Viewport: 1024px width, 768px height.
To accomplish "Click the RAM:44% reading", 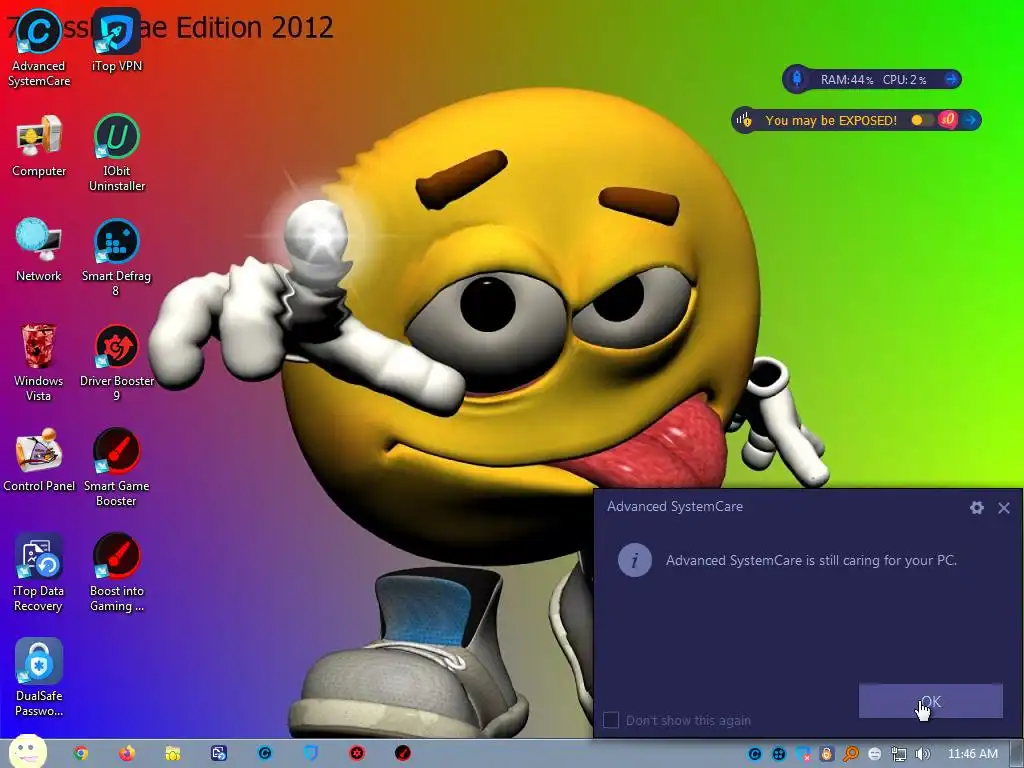I will click(846, 80).
